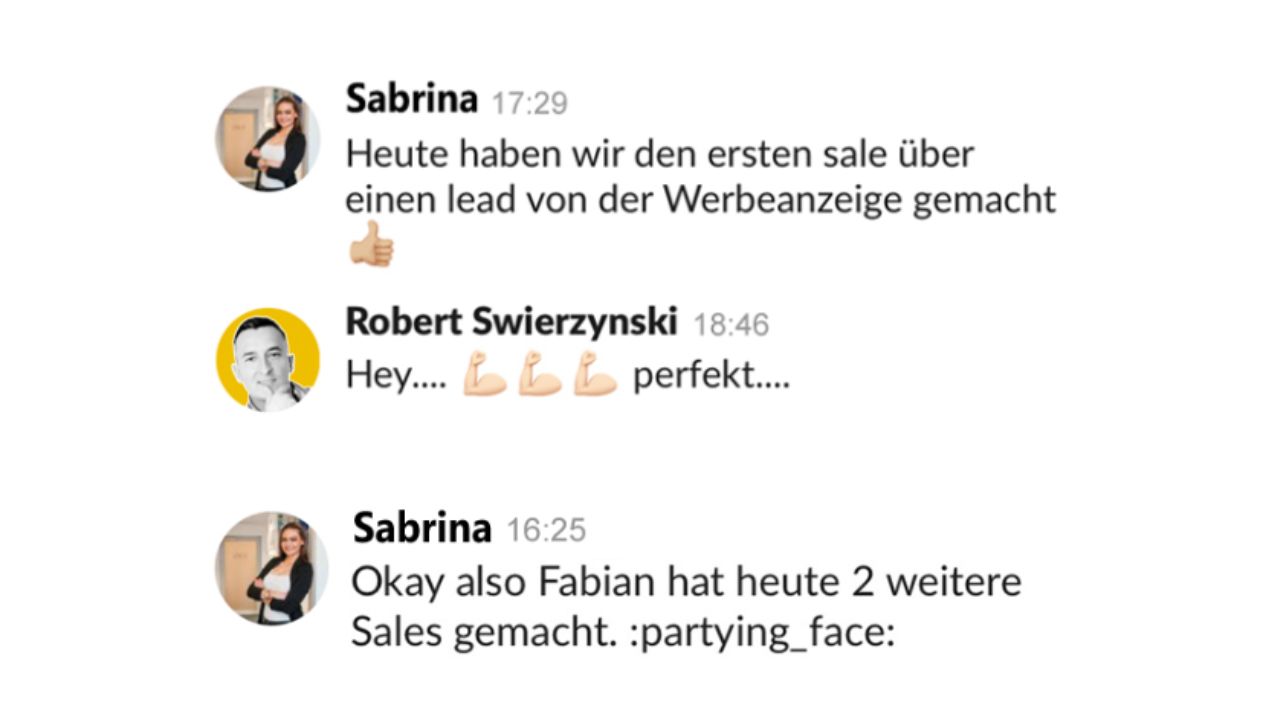Click the 16:25 message timestamp
The width and height of the screenshot is (1280, 720).
tap(546, 530)
